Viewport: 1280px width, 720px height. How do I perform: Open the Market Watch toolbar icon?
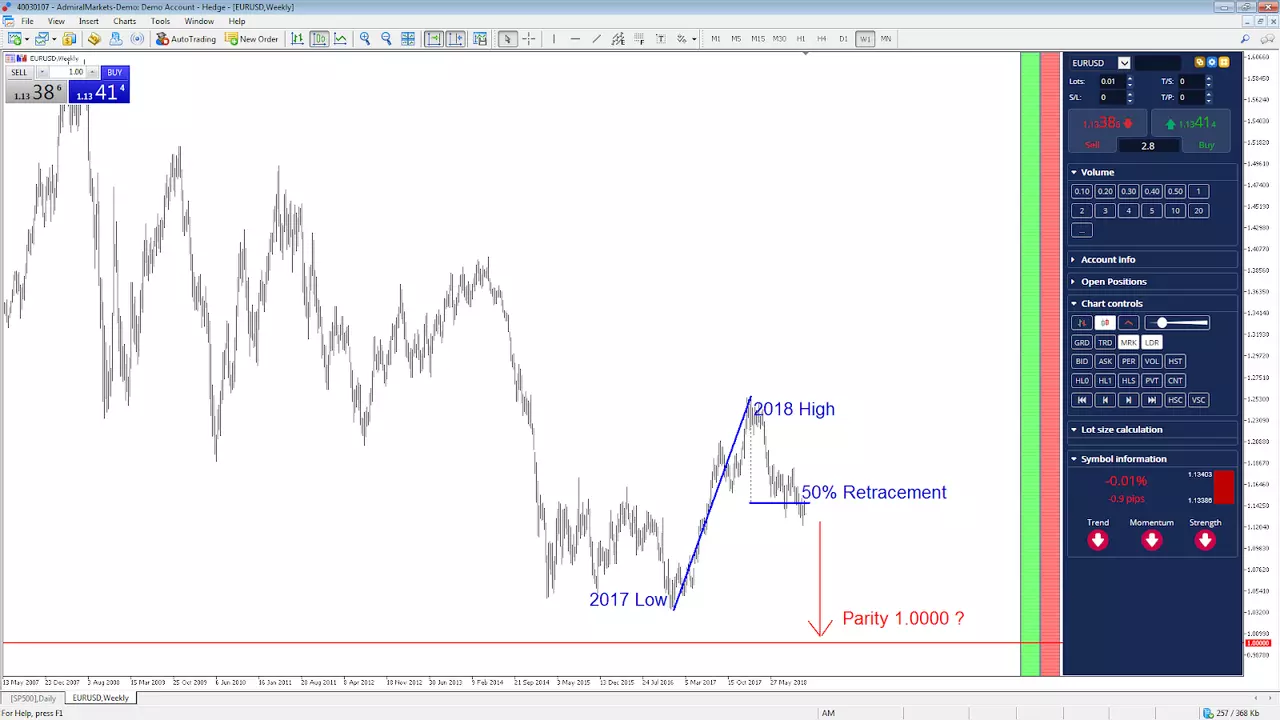coord(69,39)
